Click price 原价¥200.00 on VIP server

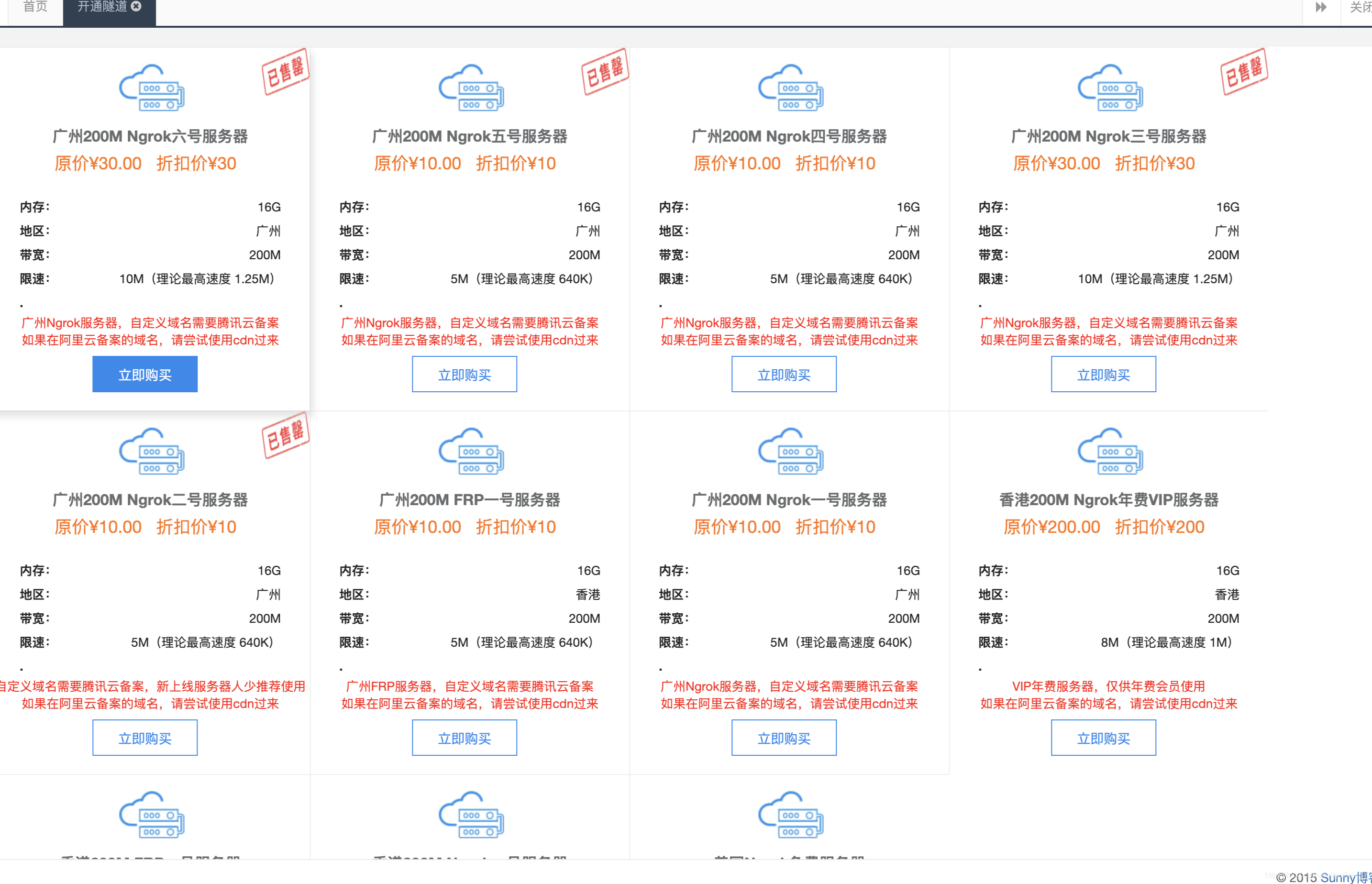coord(1051,526)
